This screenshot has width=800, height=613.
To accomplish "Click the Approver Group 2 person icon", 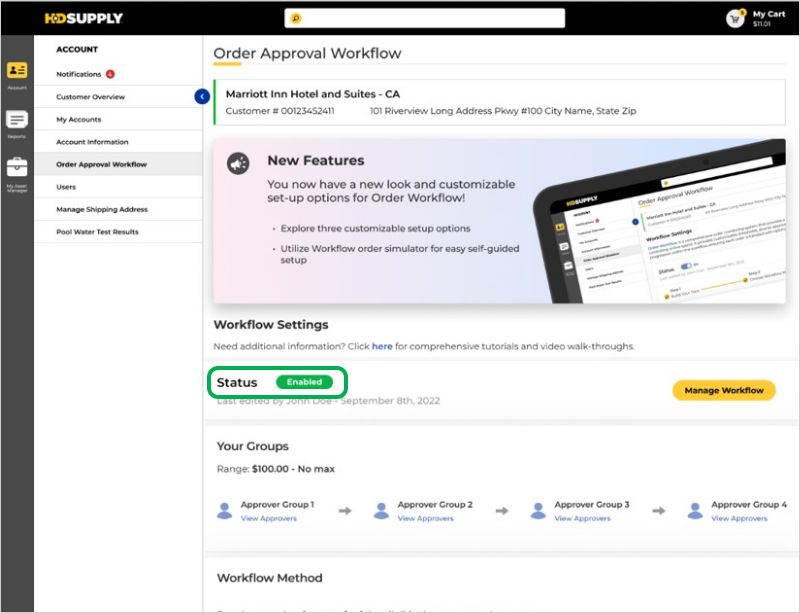I will (381, 510).
